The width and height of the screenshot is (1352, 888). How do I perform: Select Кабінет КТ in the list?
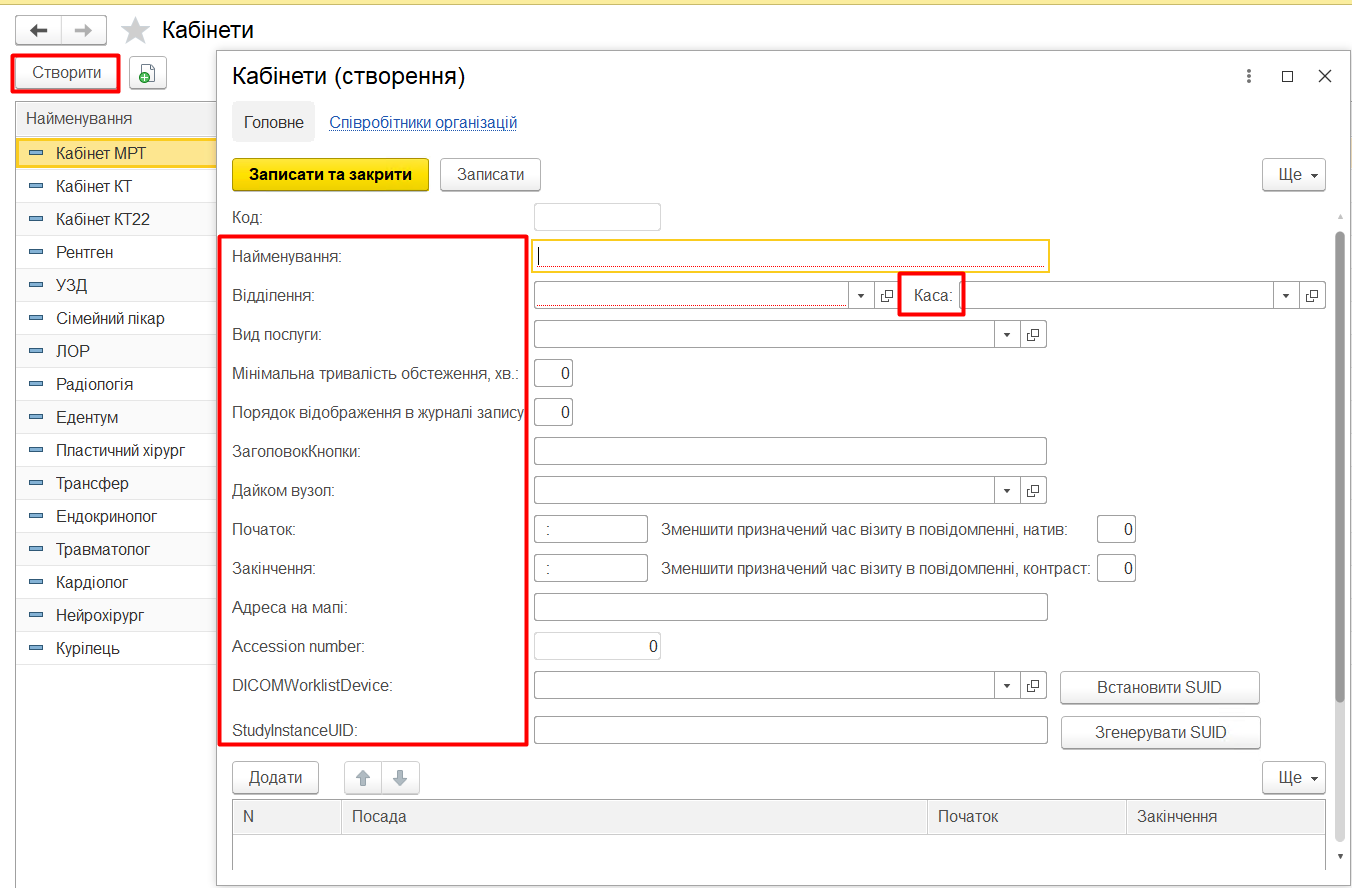(x=94, y=186)
